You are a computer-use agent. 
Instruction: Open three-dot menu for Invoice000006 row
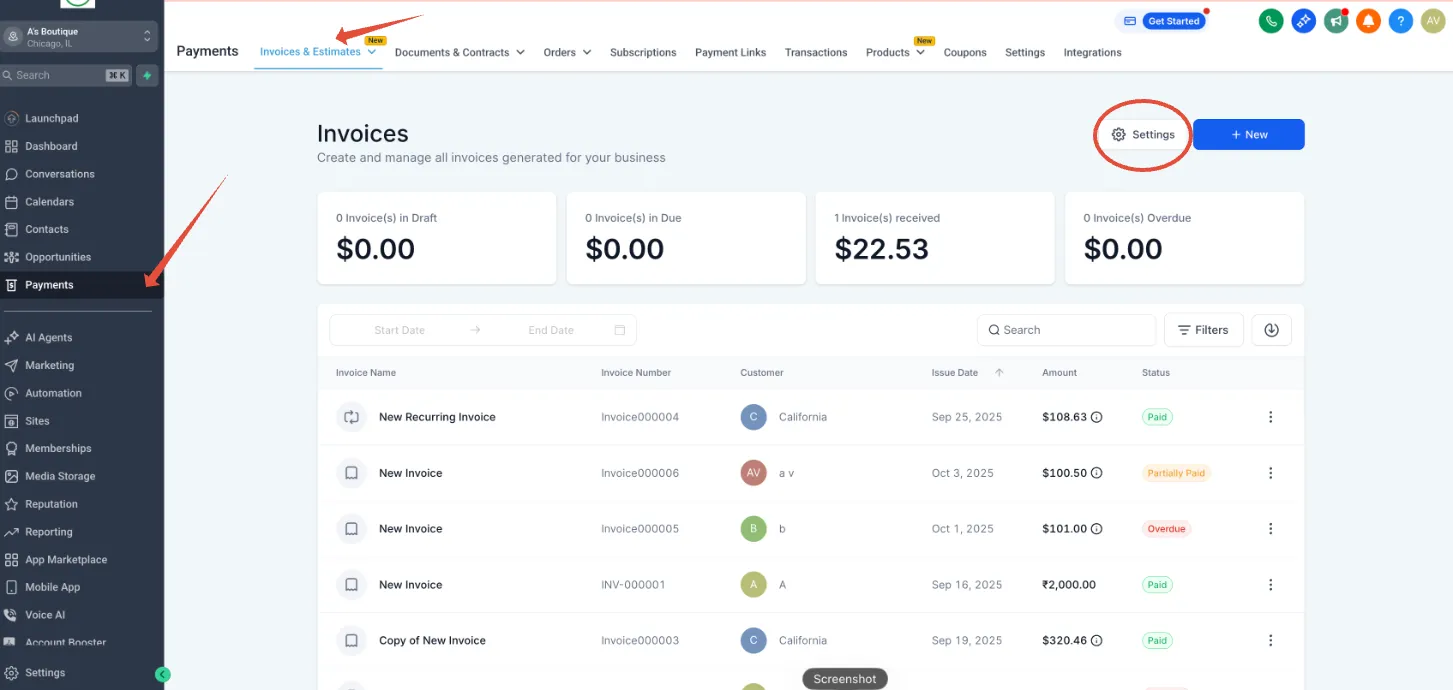pos(1271,473)
